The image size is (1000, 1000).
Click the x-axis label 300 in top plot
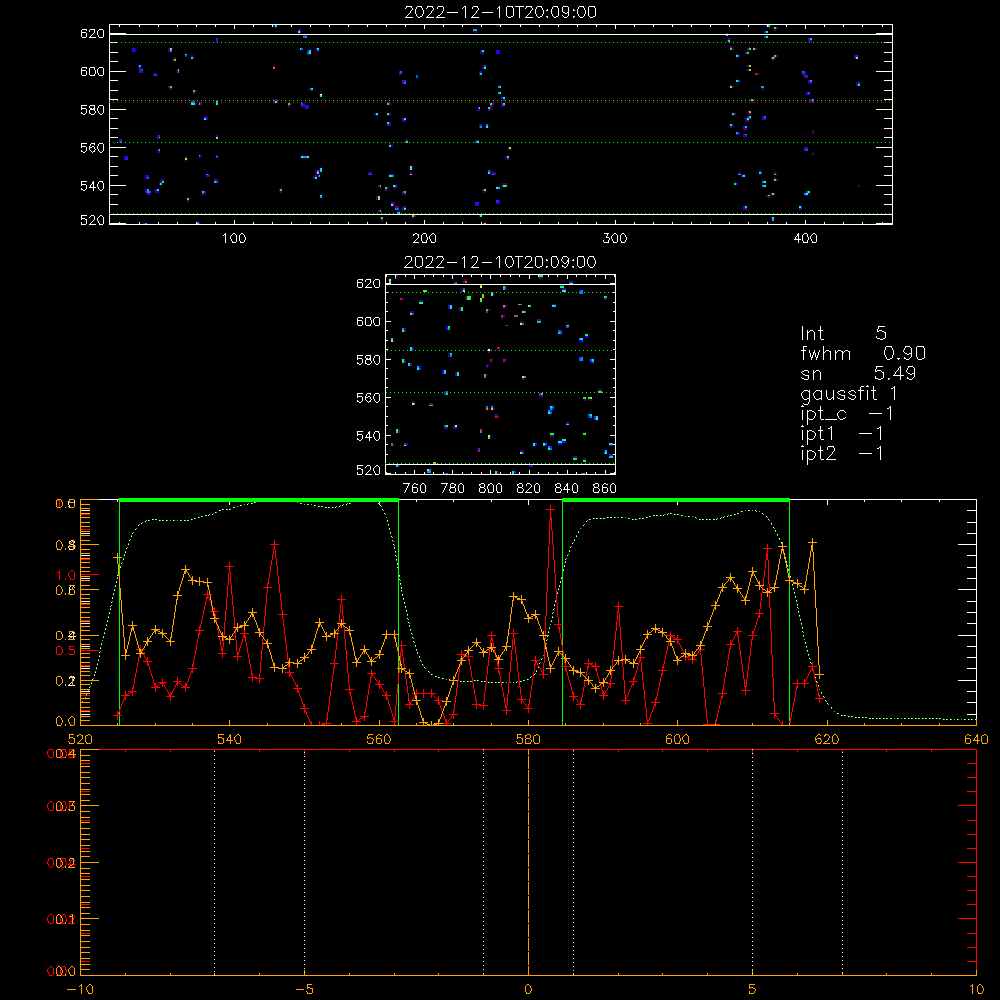coord(615,239)
